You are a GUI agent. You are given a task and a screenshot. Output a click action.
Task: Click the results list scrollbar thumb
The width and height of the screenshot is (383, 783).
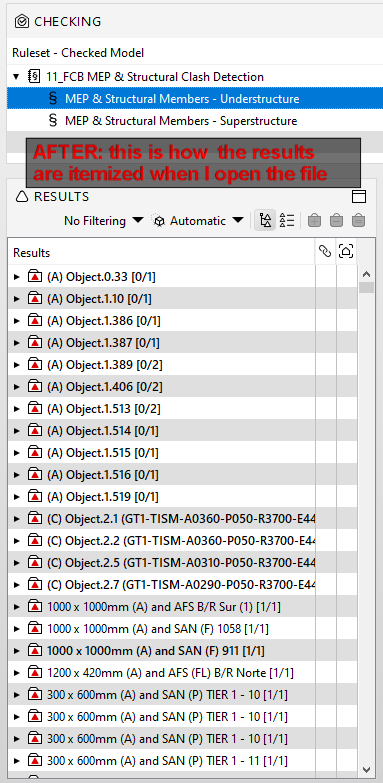(367, 287)
